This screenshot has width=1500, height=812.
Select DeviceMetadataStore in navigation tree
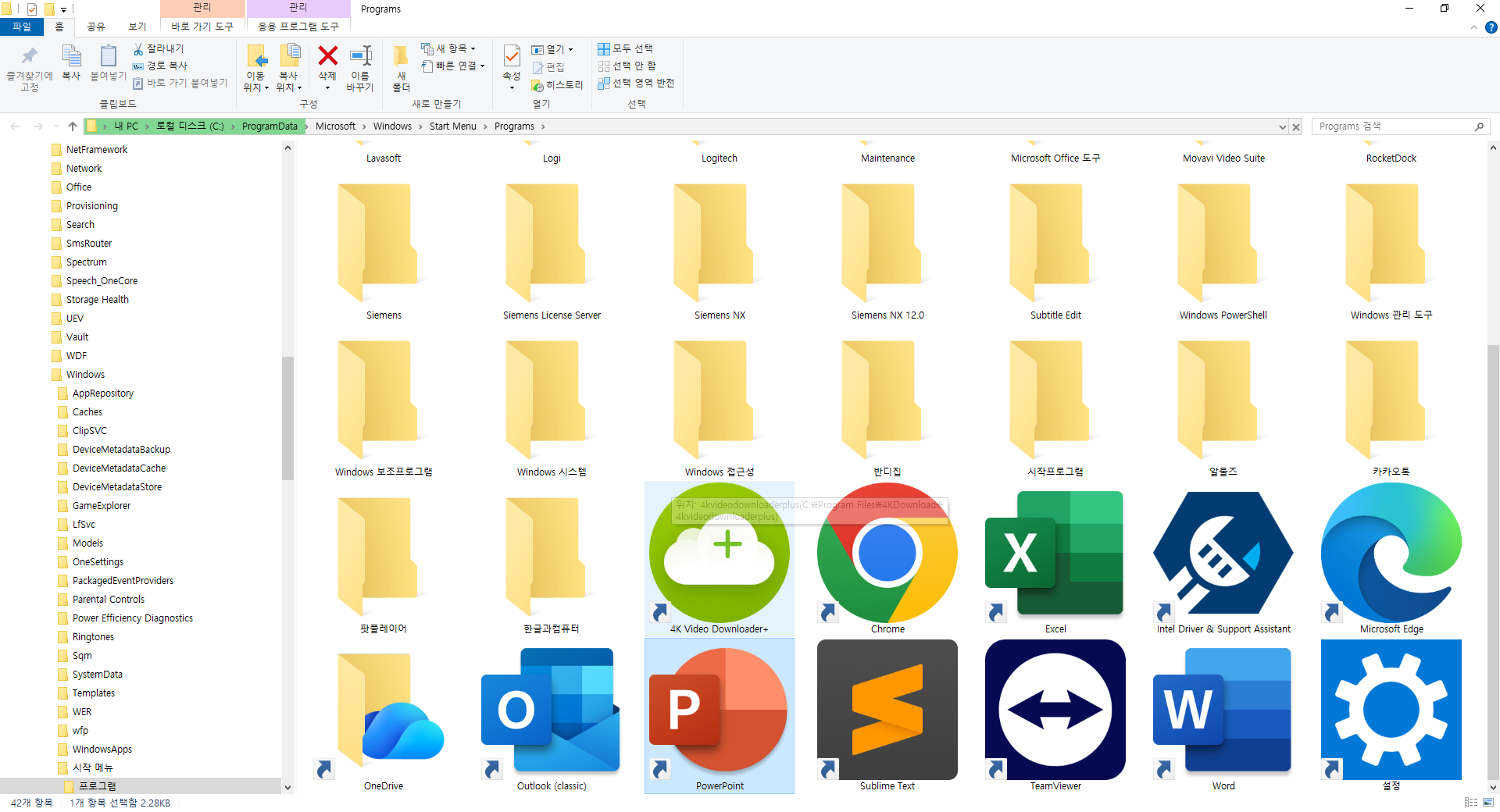[117, 487]
